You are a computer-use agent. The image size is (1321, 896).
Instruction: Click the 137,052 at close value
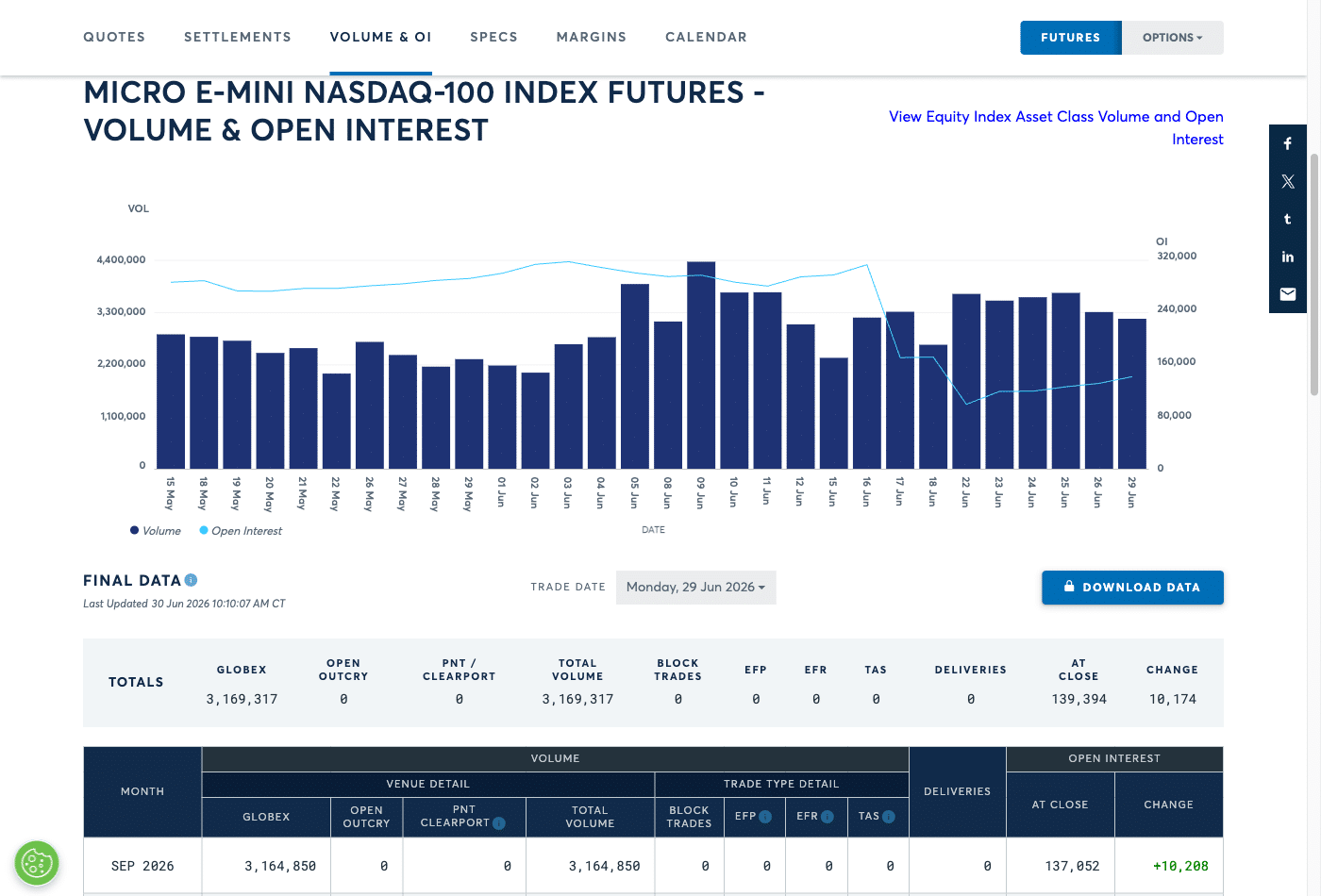[x=1072, y=866]
